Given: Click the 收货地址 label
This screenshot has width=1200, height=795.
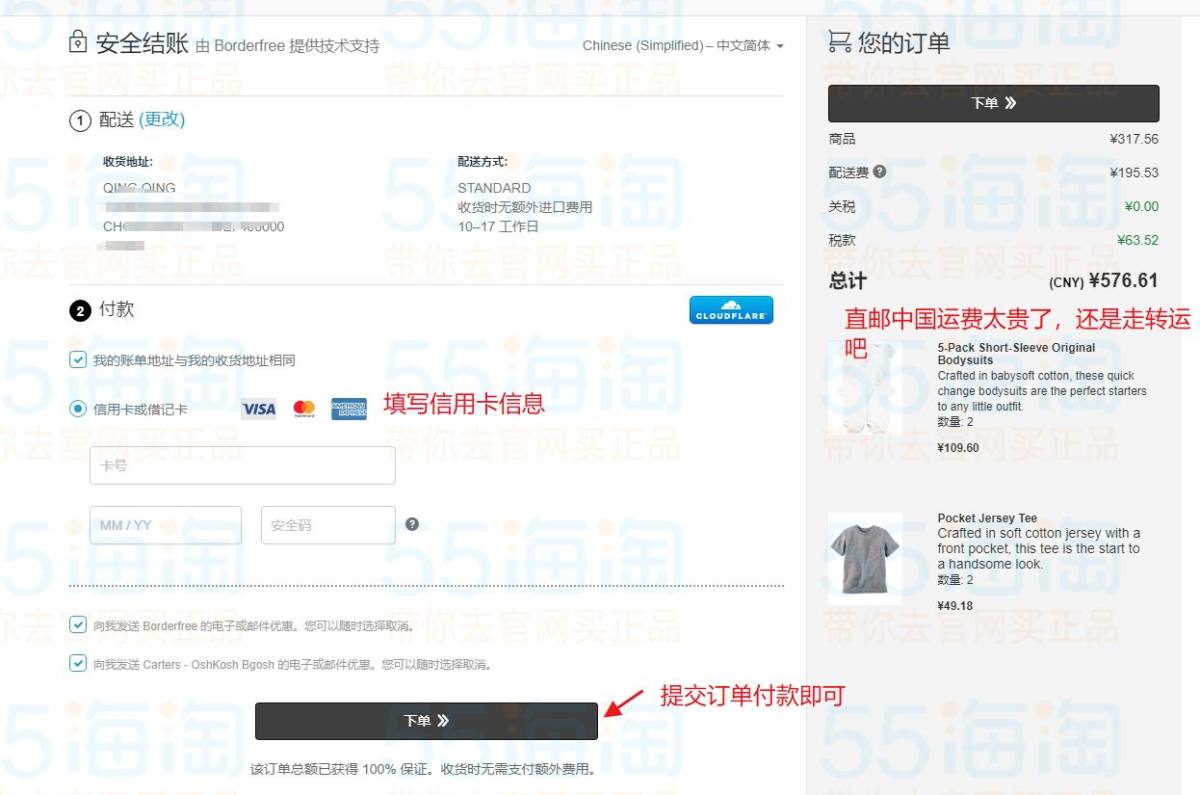Looking at the screenshot, I should click(x=128, y=161).
